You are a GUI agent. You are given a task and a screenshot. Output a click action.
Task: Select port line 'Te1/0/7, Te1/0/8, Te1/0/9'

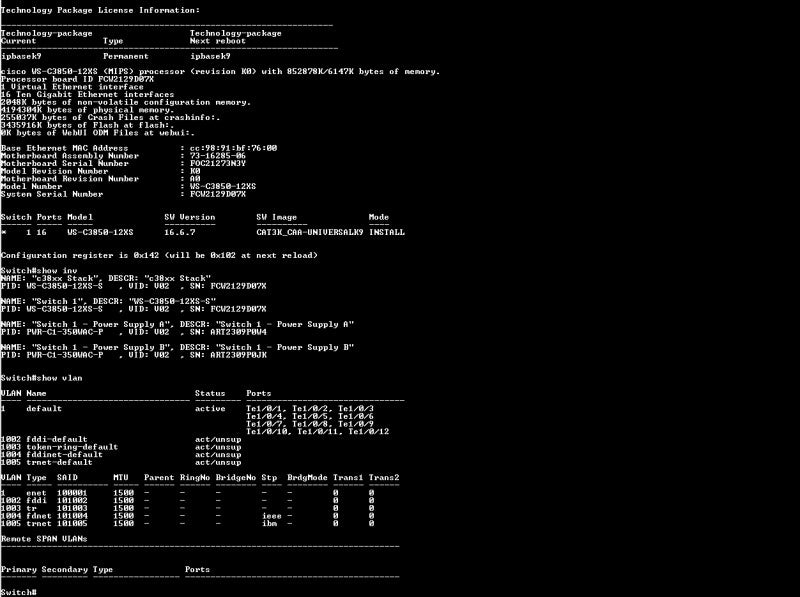point(310,424)
